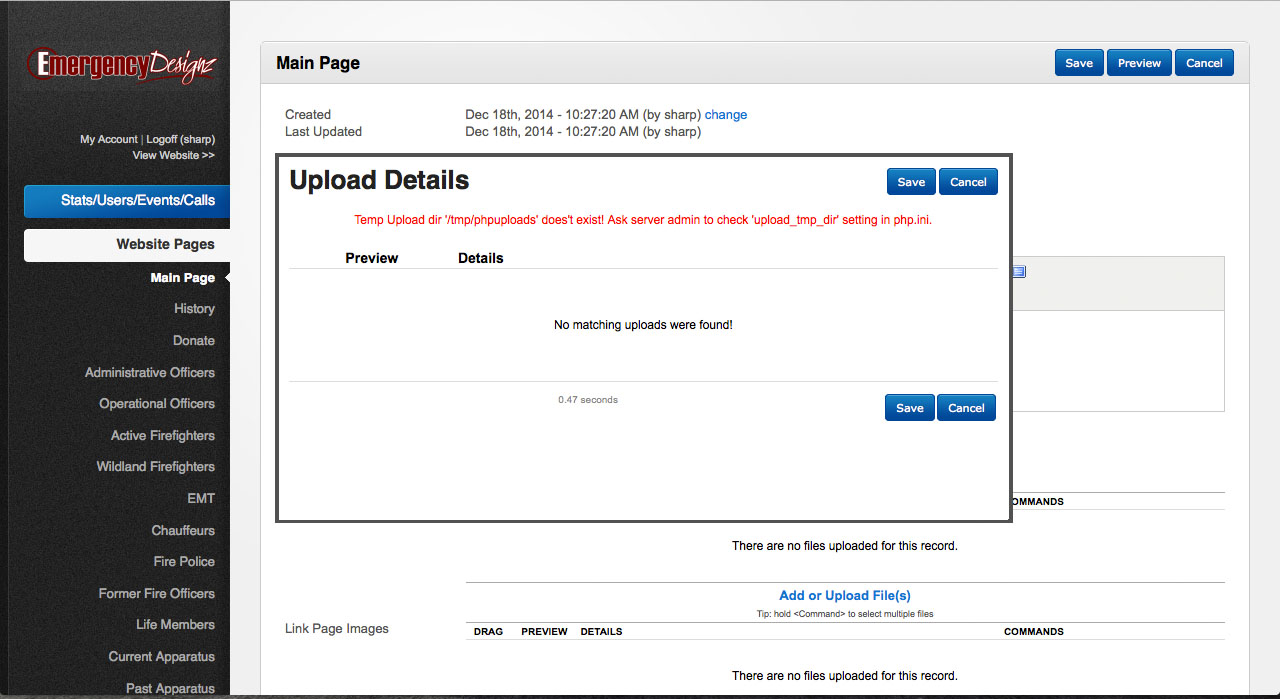
Task: Cancel editing in Main Page header
Action: click(x=1204, y=63)
